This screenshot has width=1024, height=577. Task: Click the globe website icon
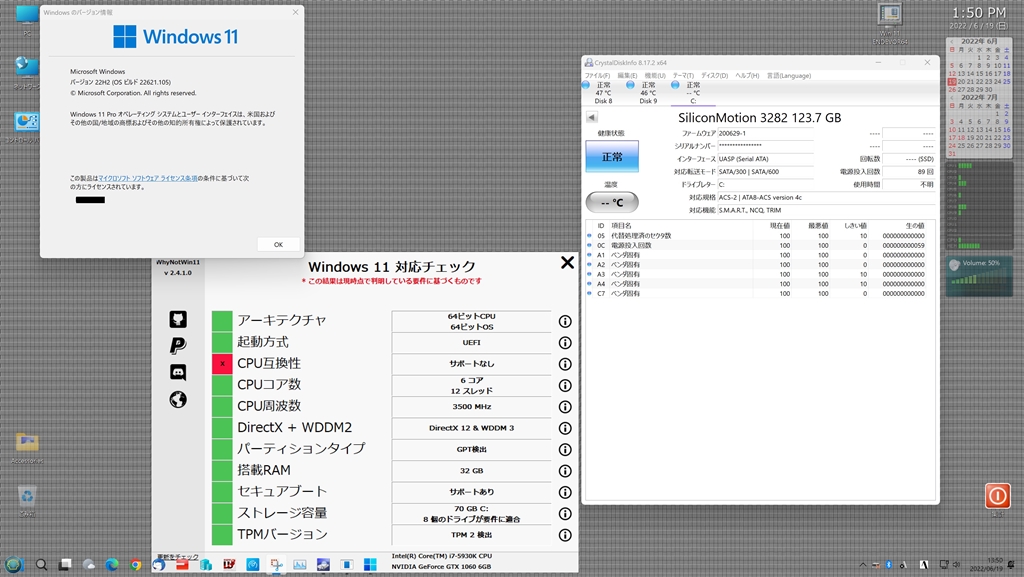click(178, 400)
